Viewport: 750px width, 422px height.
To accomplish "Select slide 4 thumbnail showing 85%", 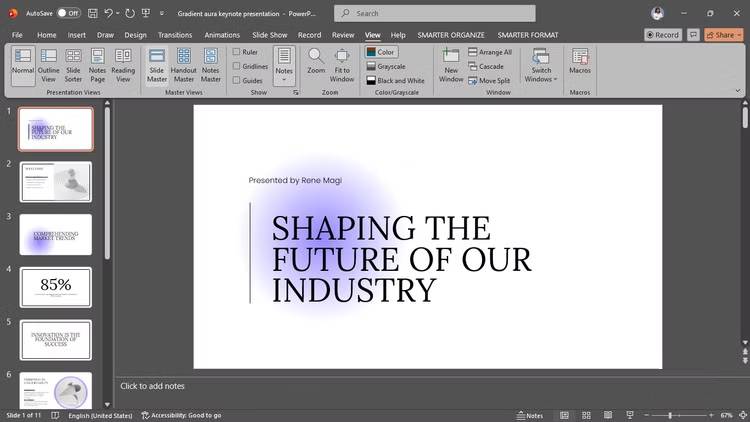I will 56,287.
